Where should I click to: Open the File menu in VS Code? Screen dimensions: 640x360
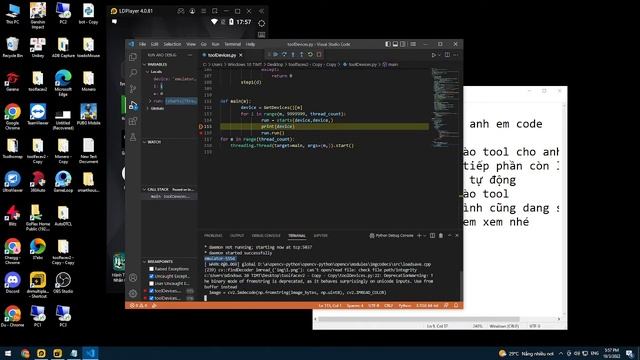coord(142,44)
